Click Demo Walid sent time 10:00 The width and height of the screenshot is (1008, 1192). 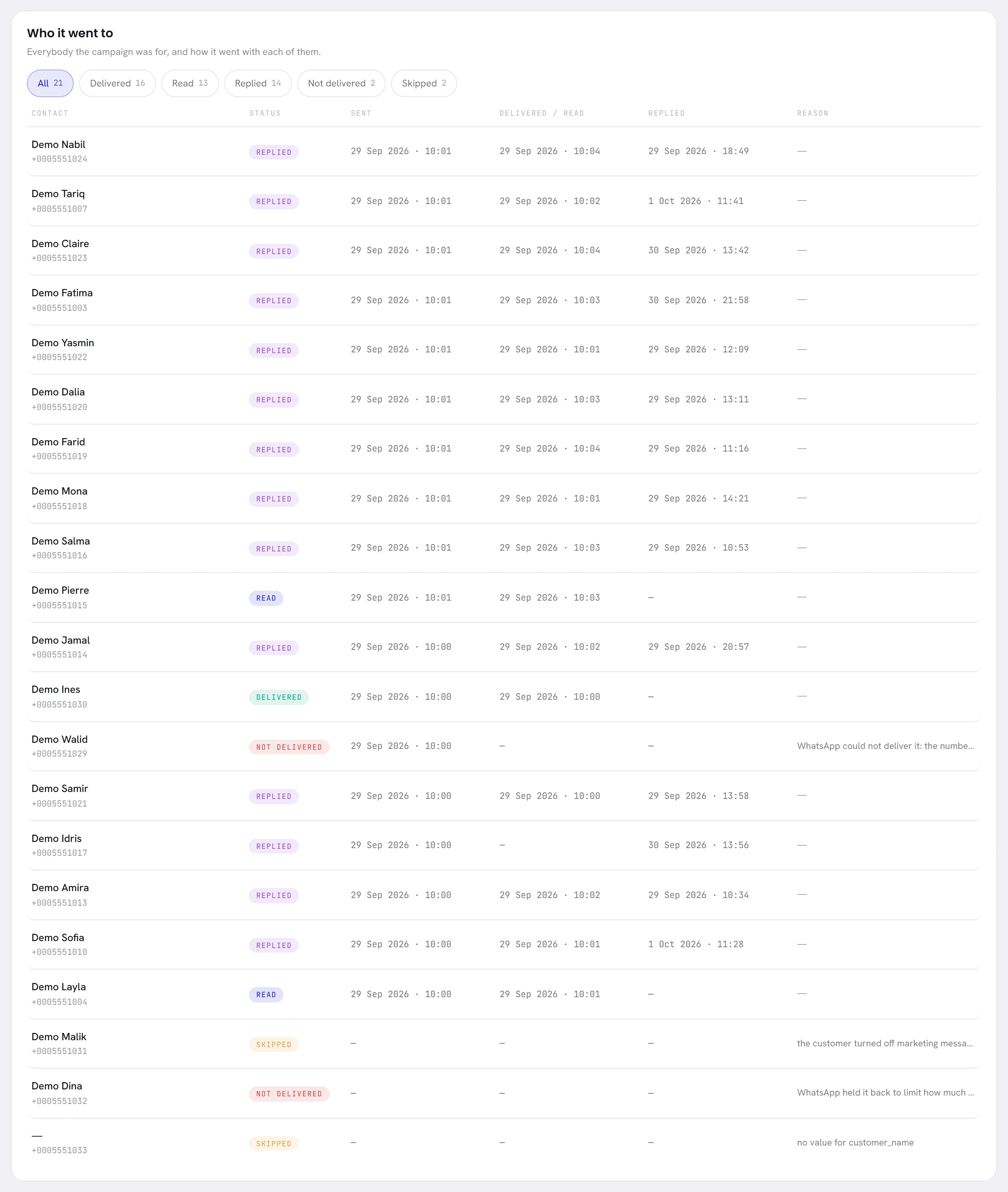click(401, 746)
